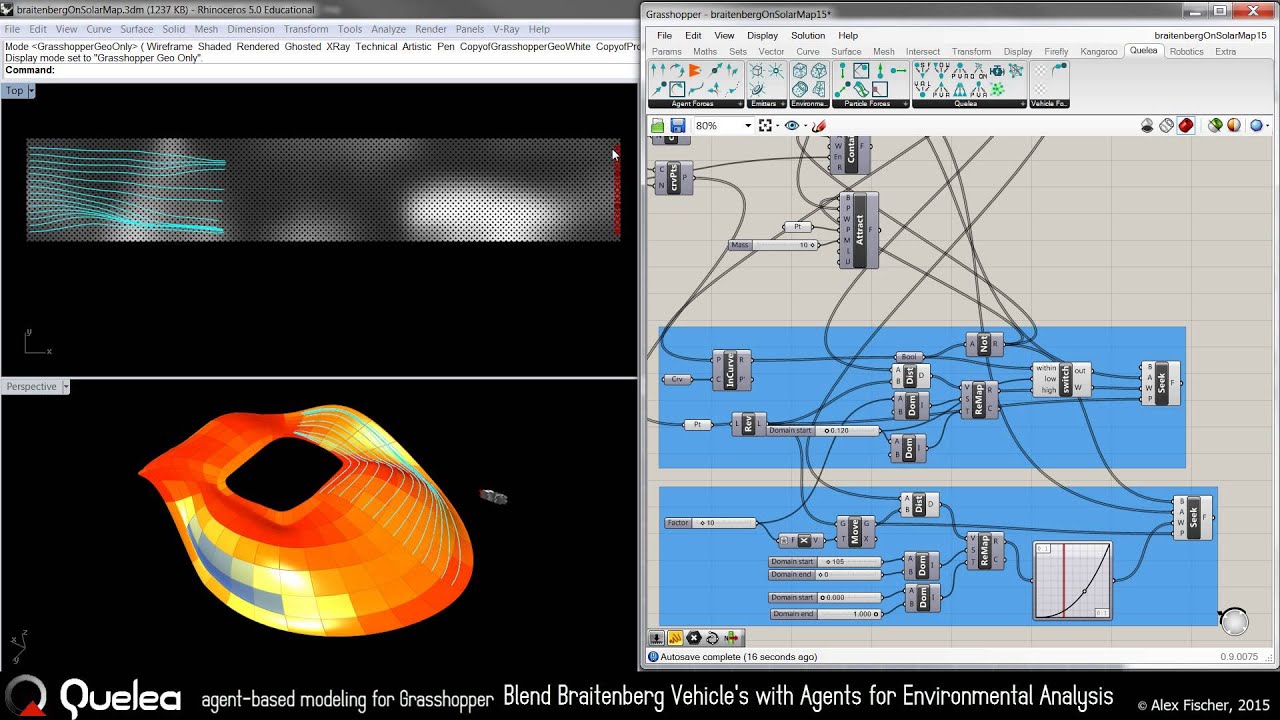Click the blue floppy Save icon in Grasshopper
Viewport: 1280px width, 720px height.
click(x=677, y=126)
